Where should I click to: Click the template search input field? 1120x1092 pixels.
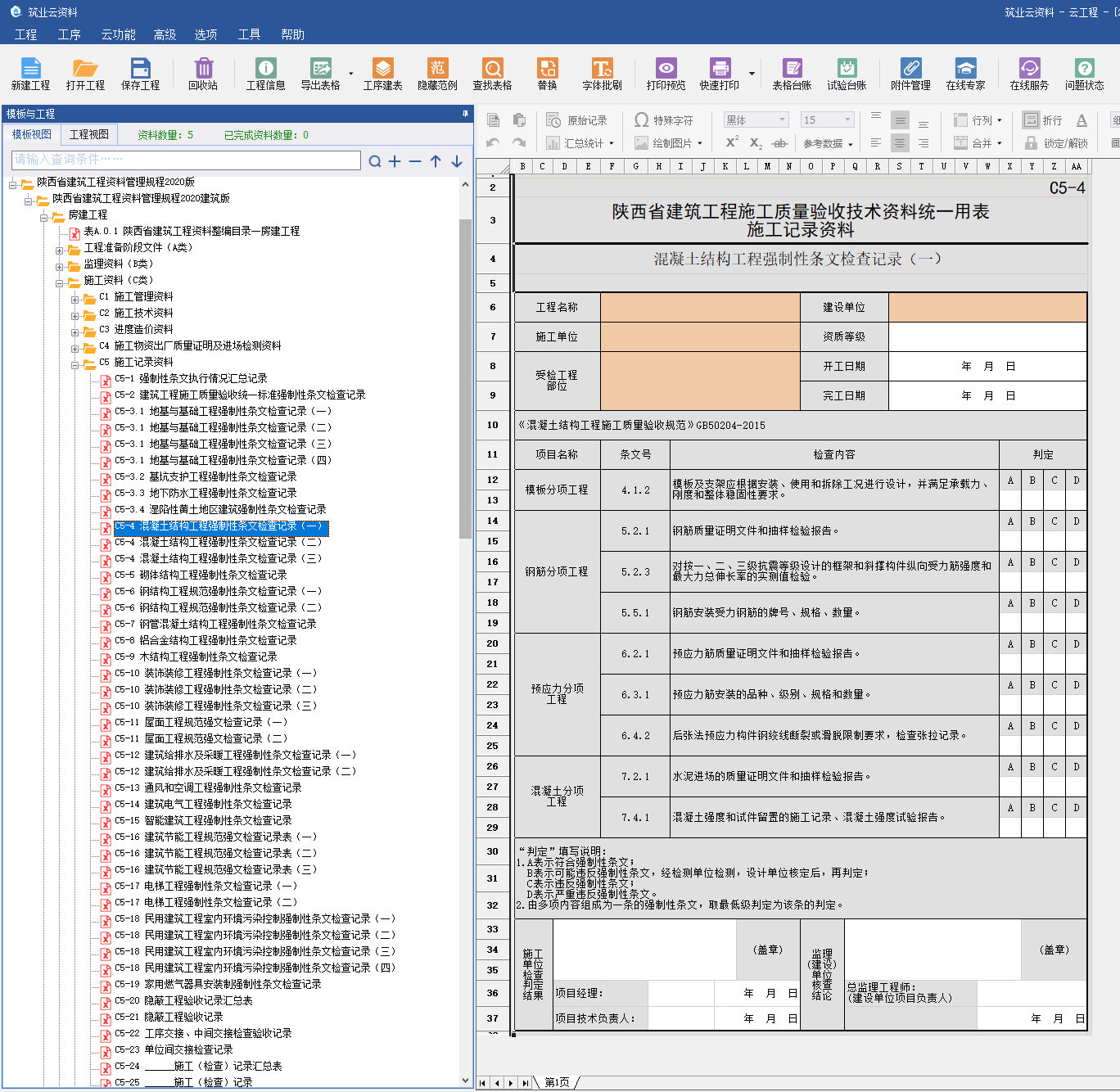pos(186,160)
